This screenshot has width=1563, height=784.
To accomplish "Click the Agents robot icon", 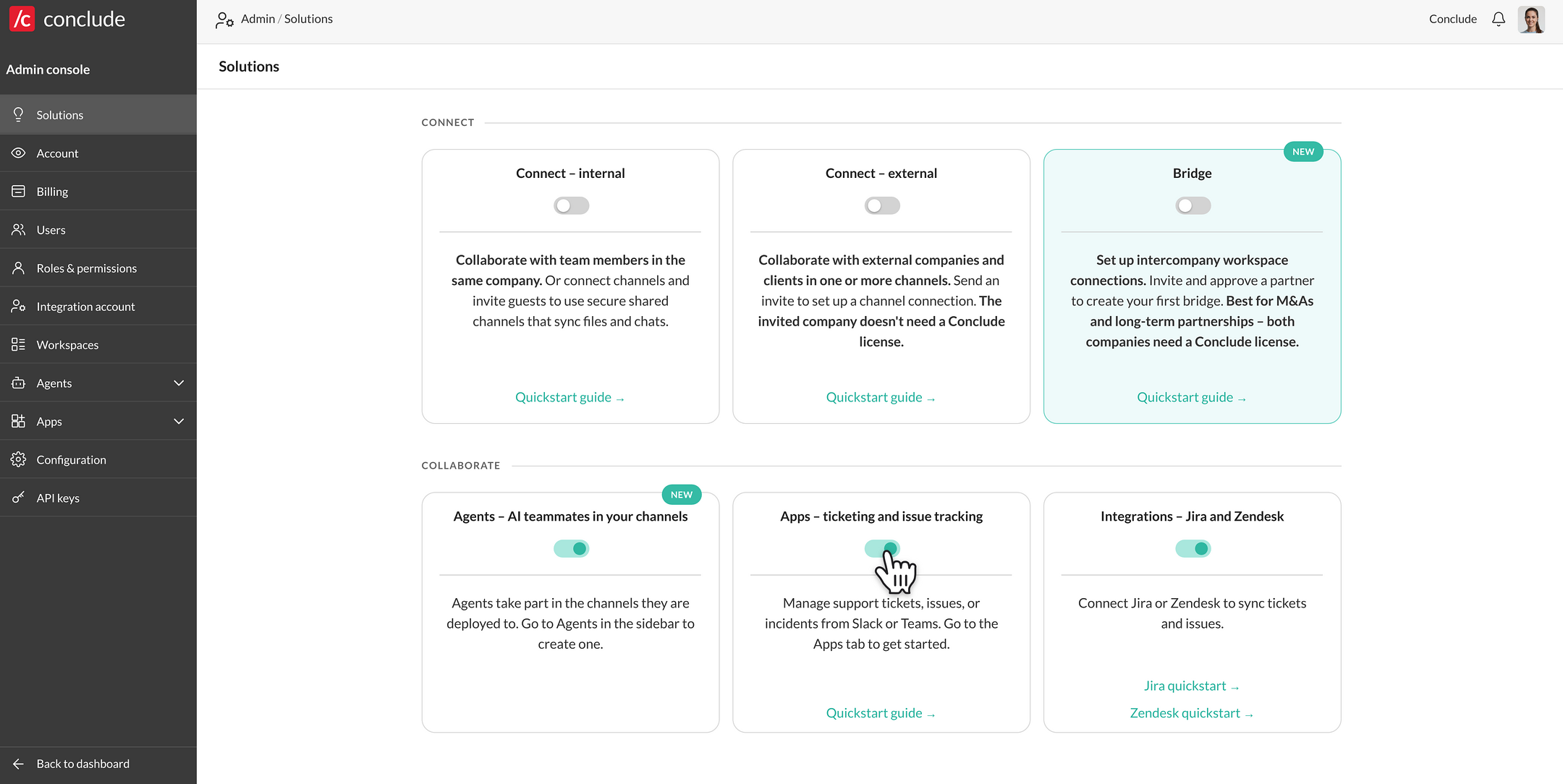I will 19,383.
